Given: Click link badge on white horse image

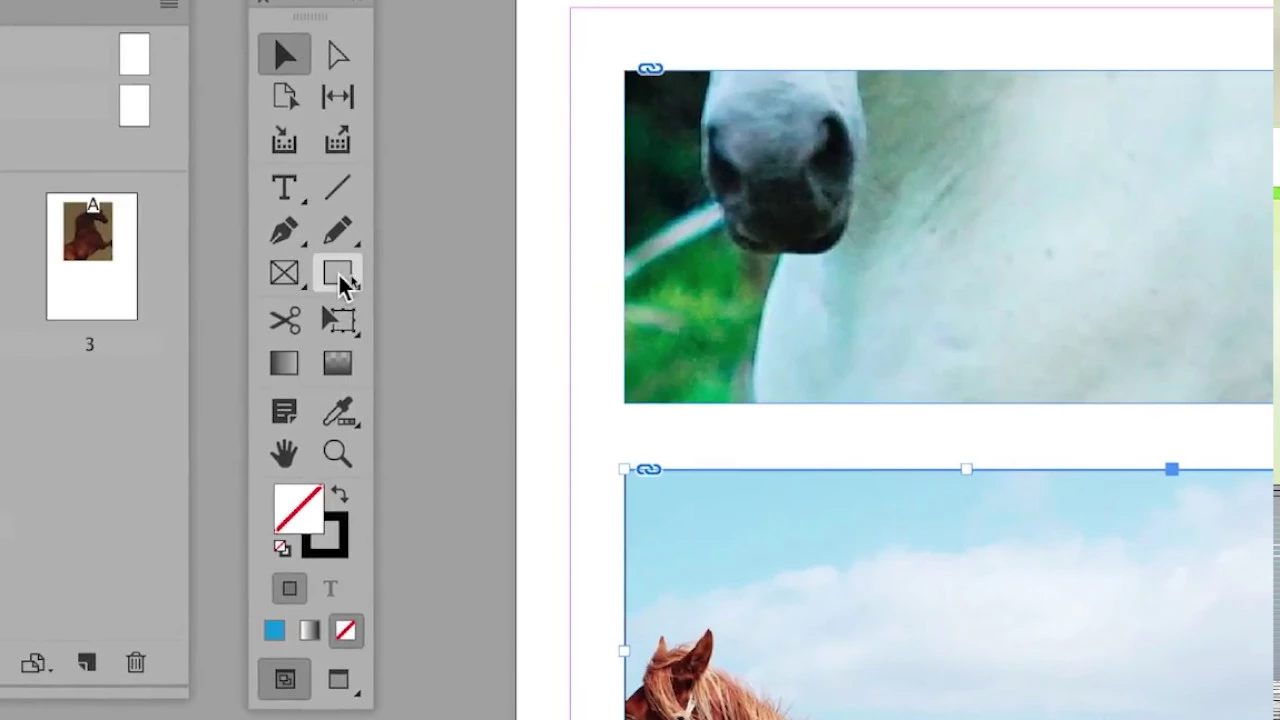Looking at the screenshot, I should click(x=650, y=69).
